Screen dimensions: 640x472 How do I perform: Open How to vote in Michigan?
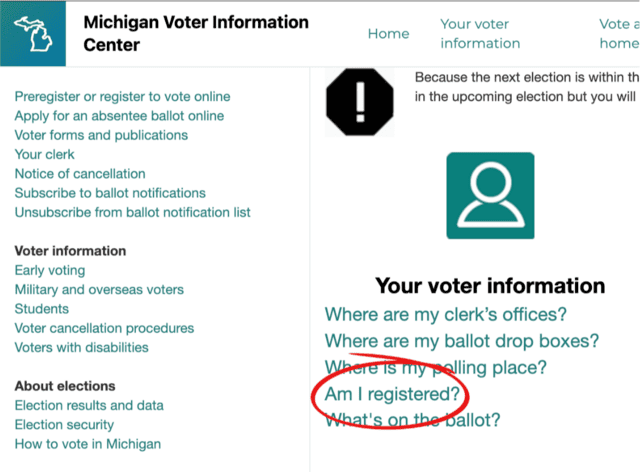point(87,444)
